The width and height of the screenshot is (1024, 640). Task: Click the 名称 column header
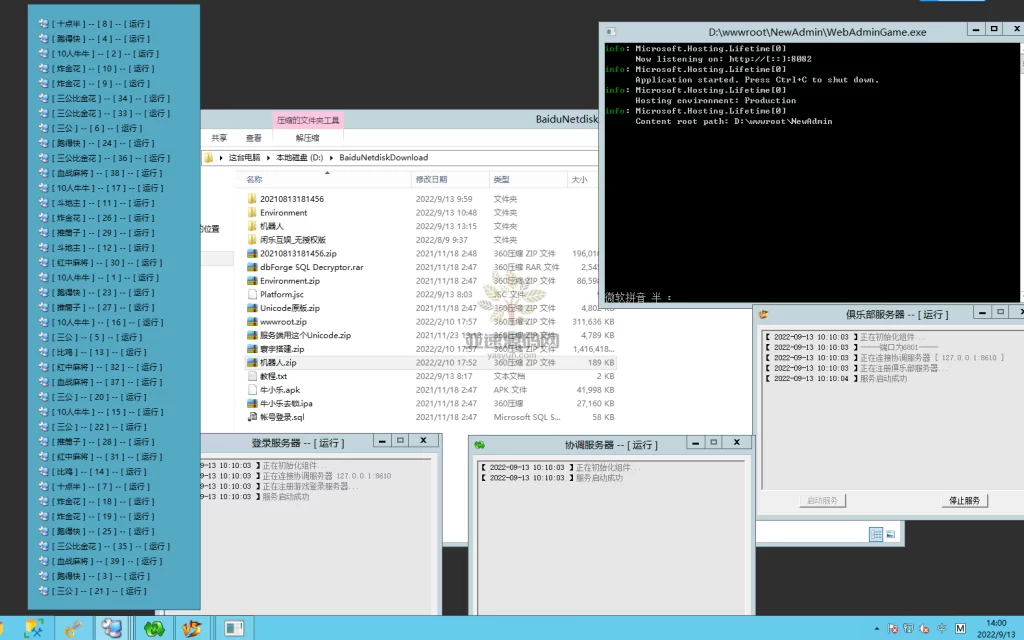[x=255, y=180]
